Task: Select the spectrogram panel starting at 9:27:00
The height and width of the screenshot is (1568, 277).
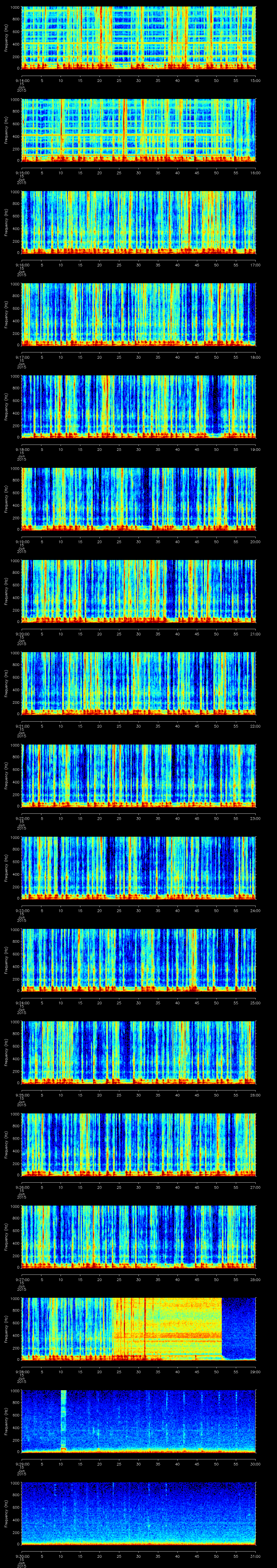Action: tap(138, 1237)
